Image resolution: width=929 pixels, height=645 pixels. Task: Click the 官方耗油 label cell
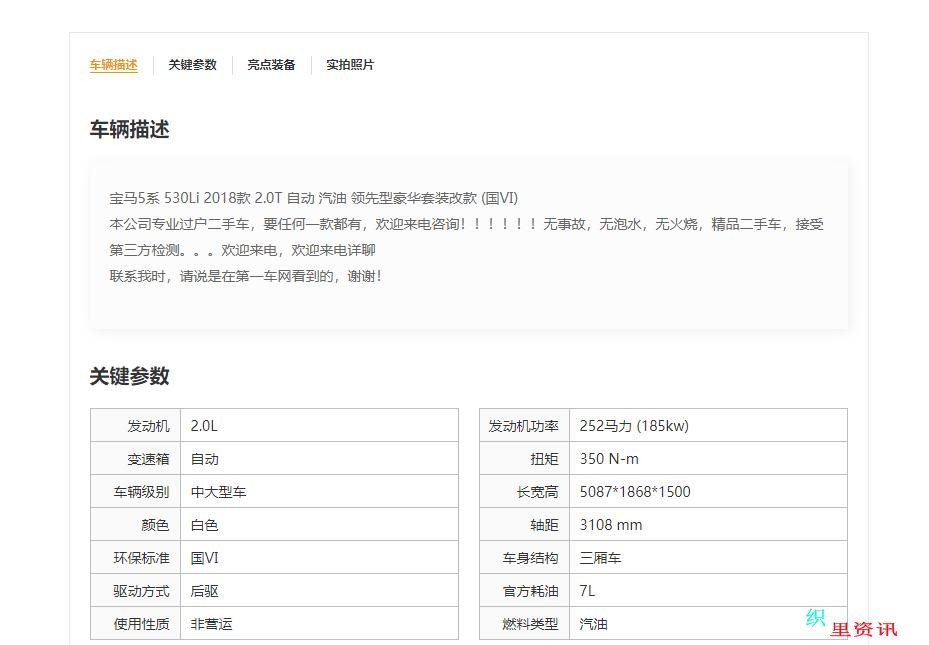click(x=524, y=591)
